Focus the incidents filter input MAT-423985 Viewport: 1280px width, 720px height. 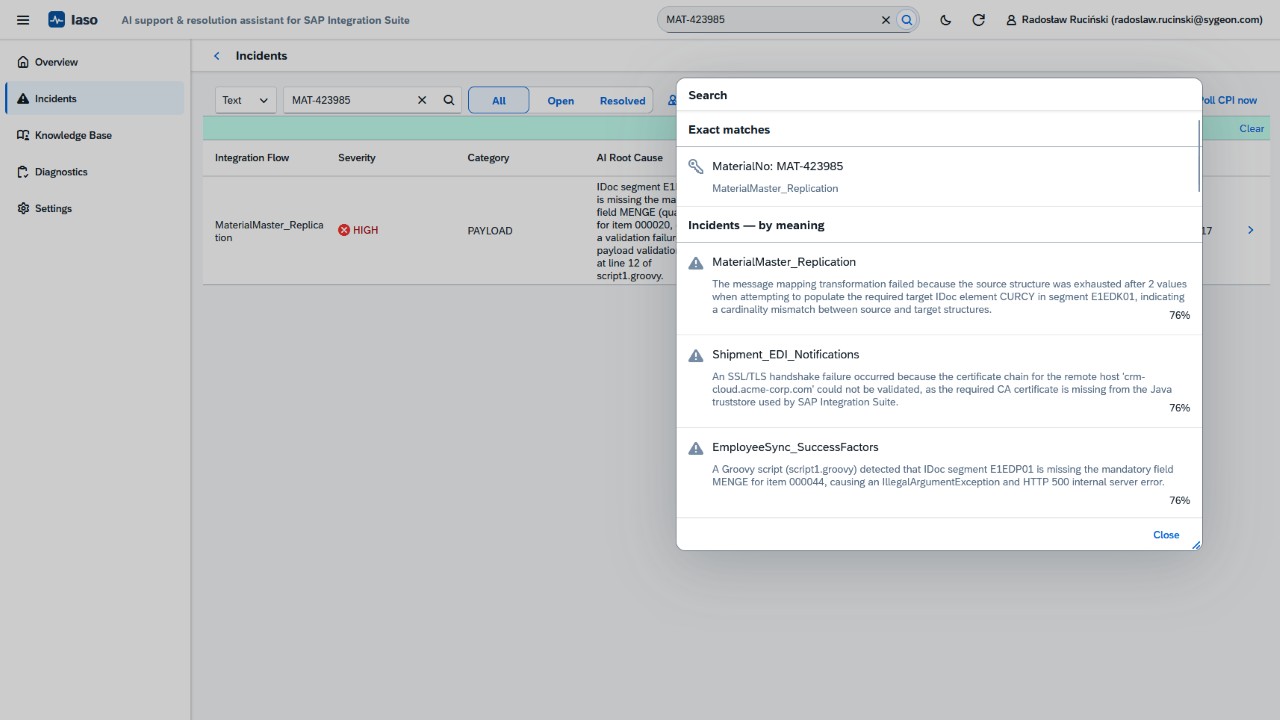coord(349,100)
